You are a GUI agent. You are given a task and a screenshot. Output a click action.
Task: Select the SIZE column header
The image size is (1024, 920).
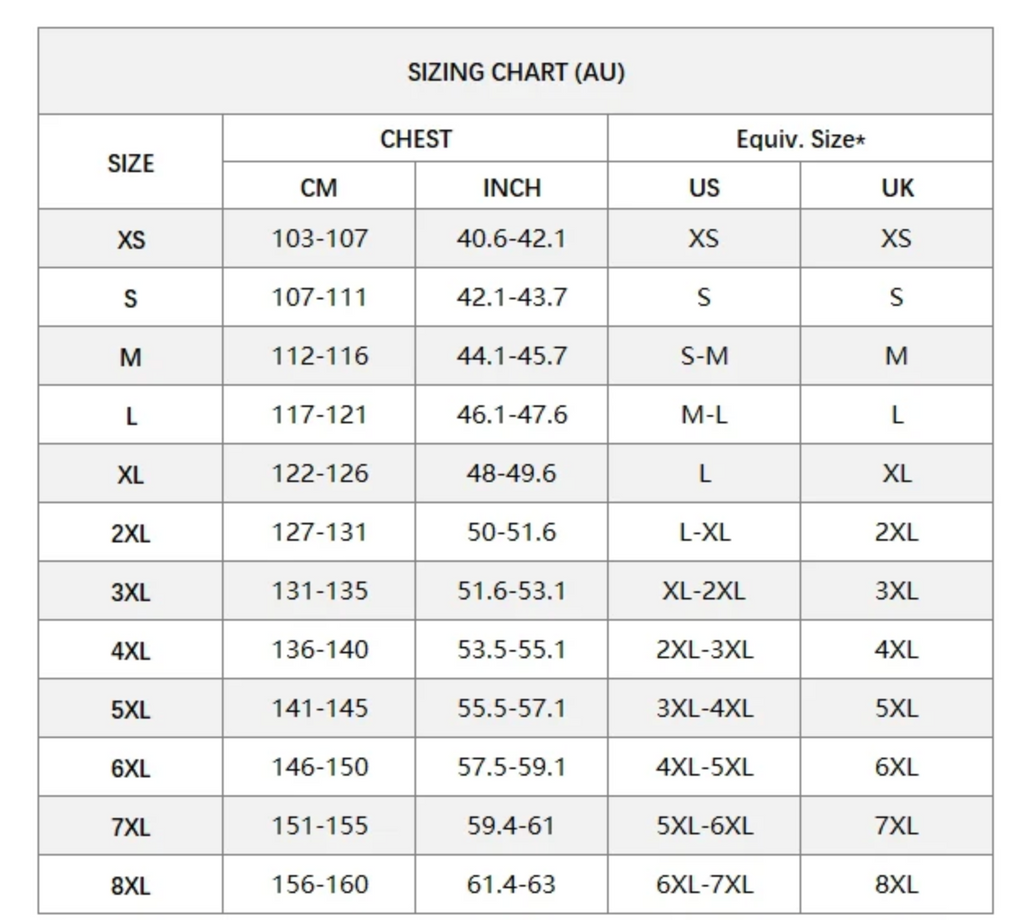tap(131, 163)
